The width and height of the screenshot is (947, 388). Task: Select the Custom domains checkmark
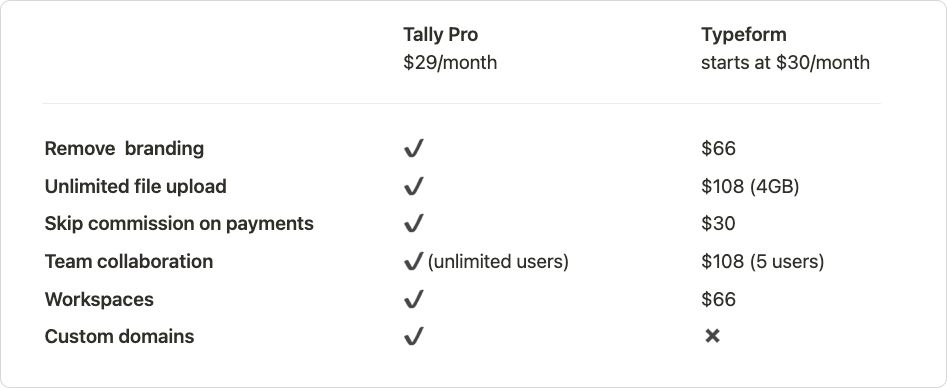(x=414, y=336)
